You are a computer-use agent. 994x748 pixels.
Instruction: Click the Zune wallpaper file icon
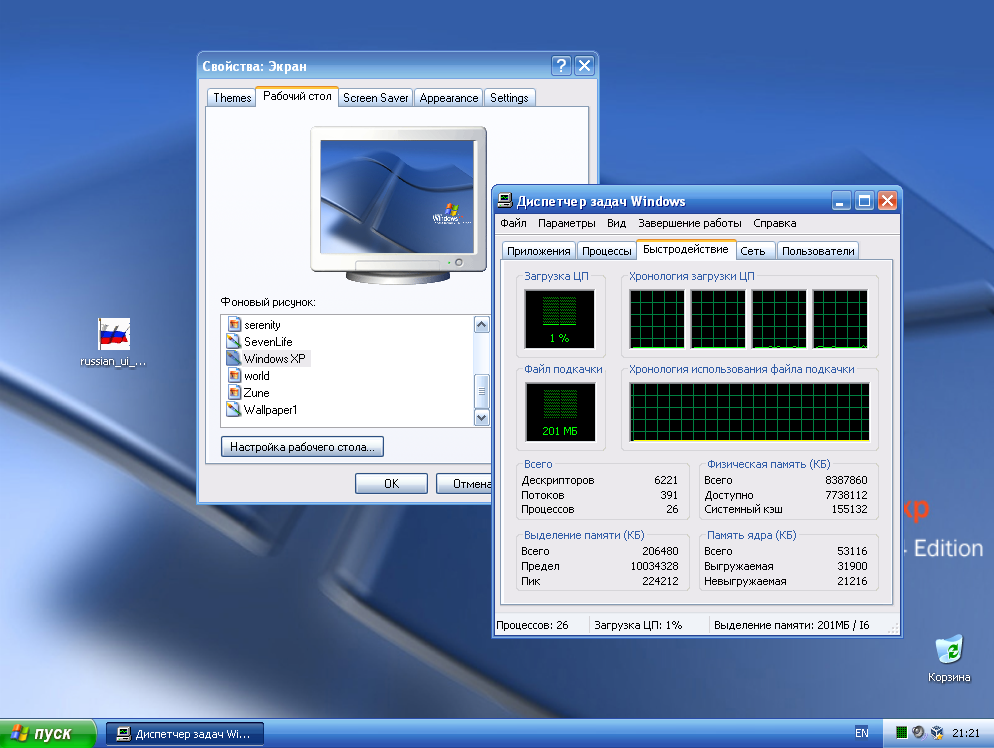pos(234,392)
